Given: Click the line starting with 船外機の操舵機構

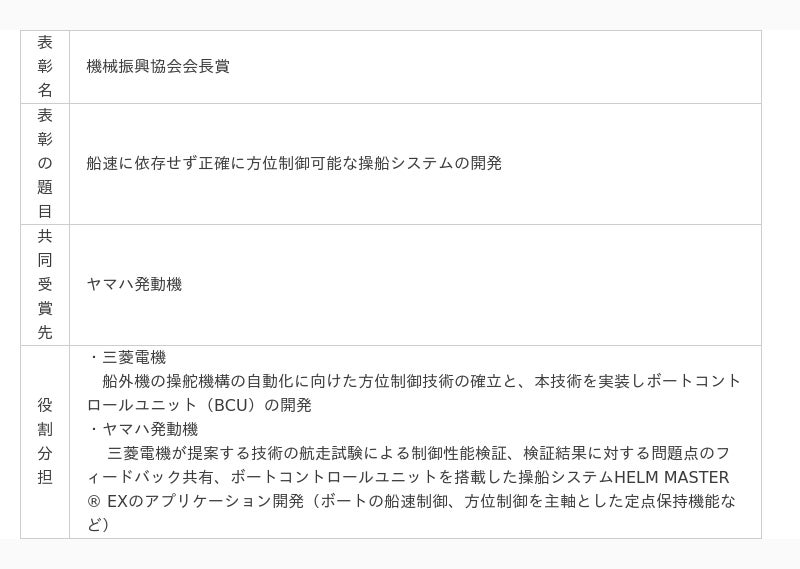Looking at the screenshot, I should click(300, 381).
